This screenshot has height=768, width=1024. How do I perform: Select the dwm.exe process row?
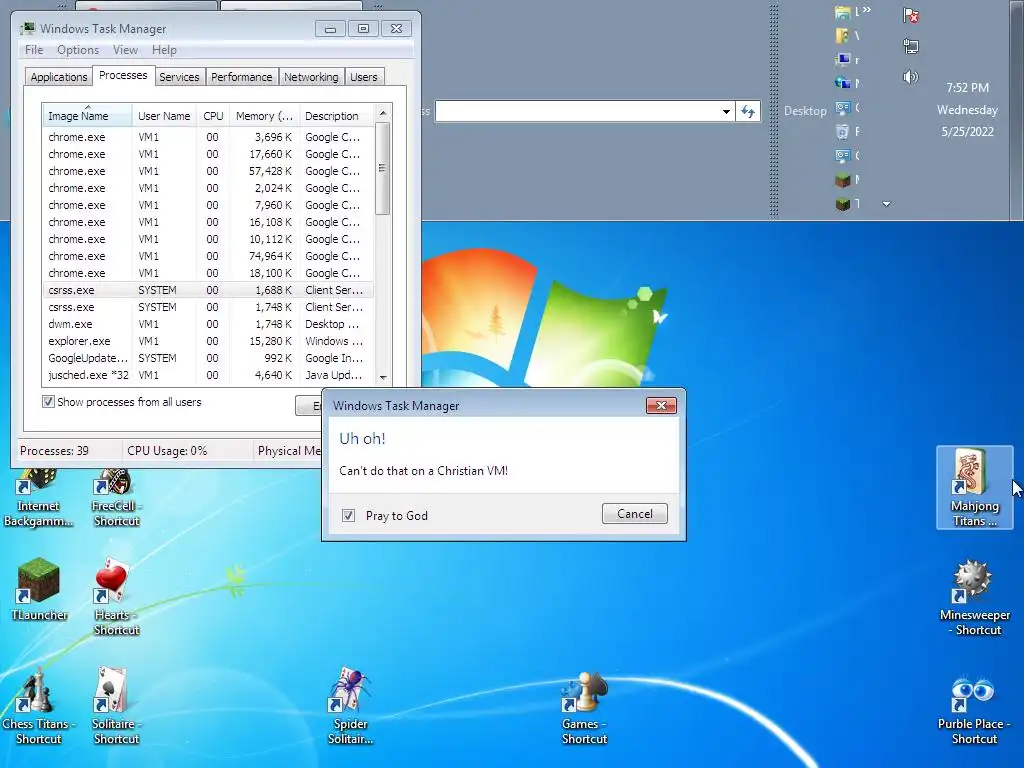pyautogui.click(x=208, y=324)
